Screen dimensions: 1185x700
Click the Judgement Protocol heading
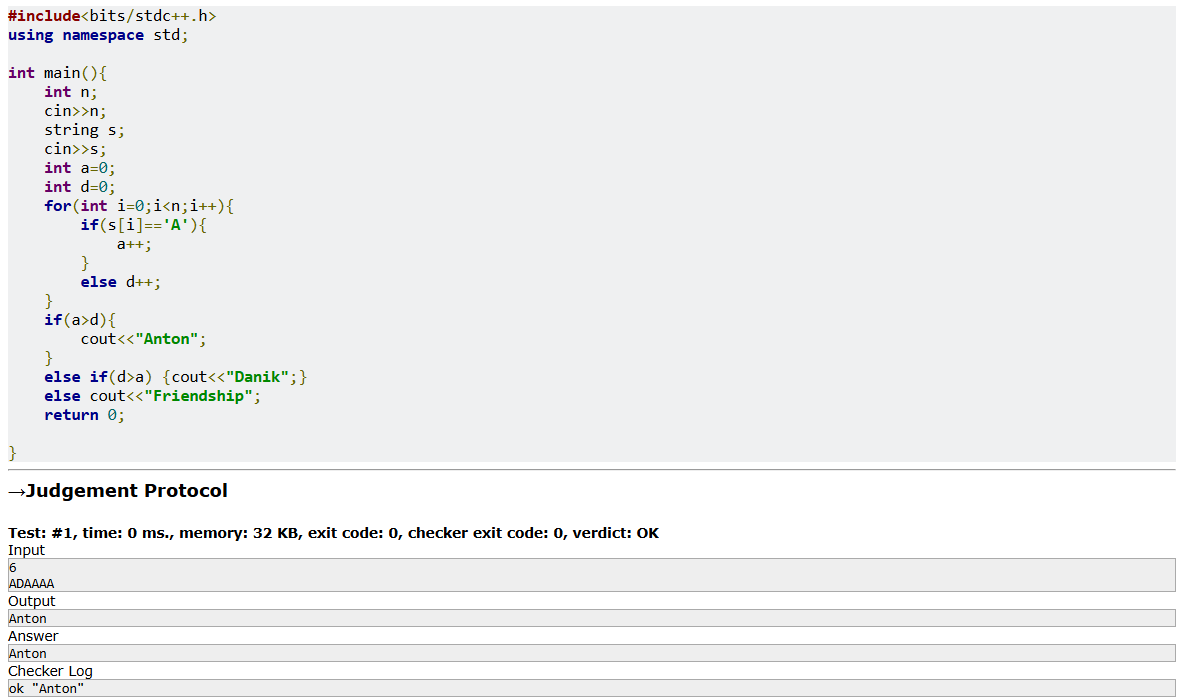coord(118,491)
